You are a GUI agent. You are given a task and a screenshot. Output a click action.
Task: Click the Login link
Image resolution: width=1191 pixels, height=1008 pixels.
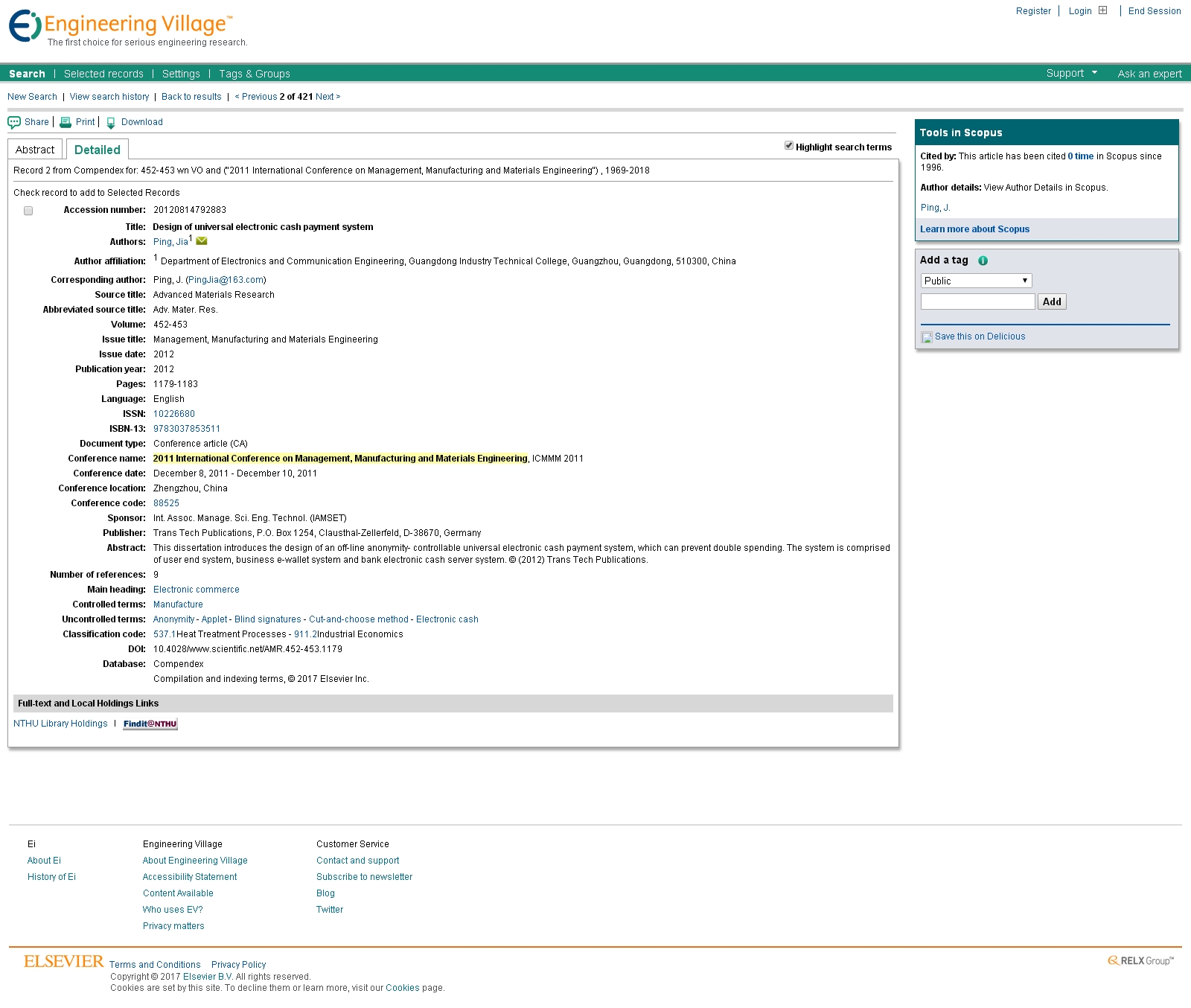click(1080, 11)
